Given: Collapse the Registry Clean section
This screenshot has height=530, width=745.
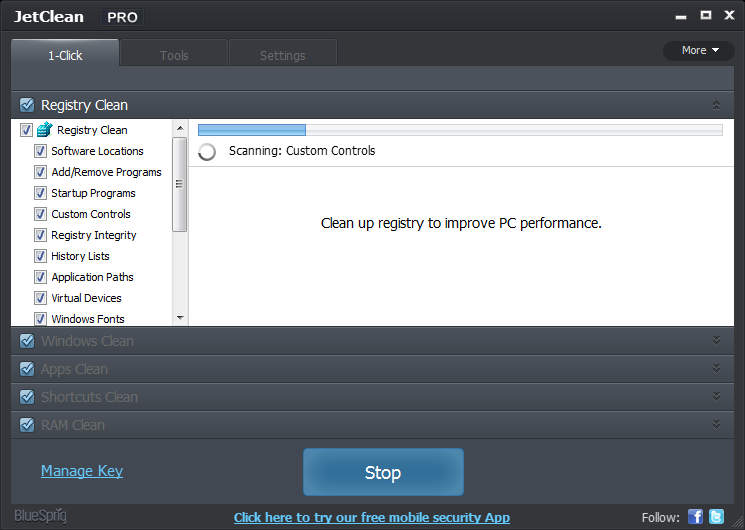Looking at the screenshot, I should click(x=716, y=105).
